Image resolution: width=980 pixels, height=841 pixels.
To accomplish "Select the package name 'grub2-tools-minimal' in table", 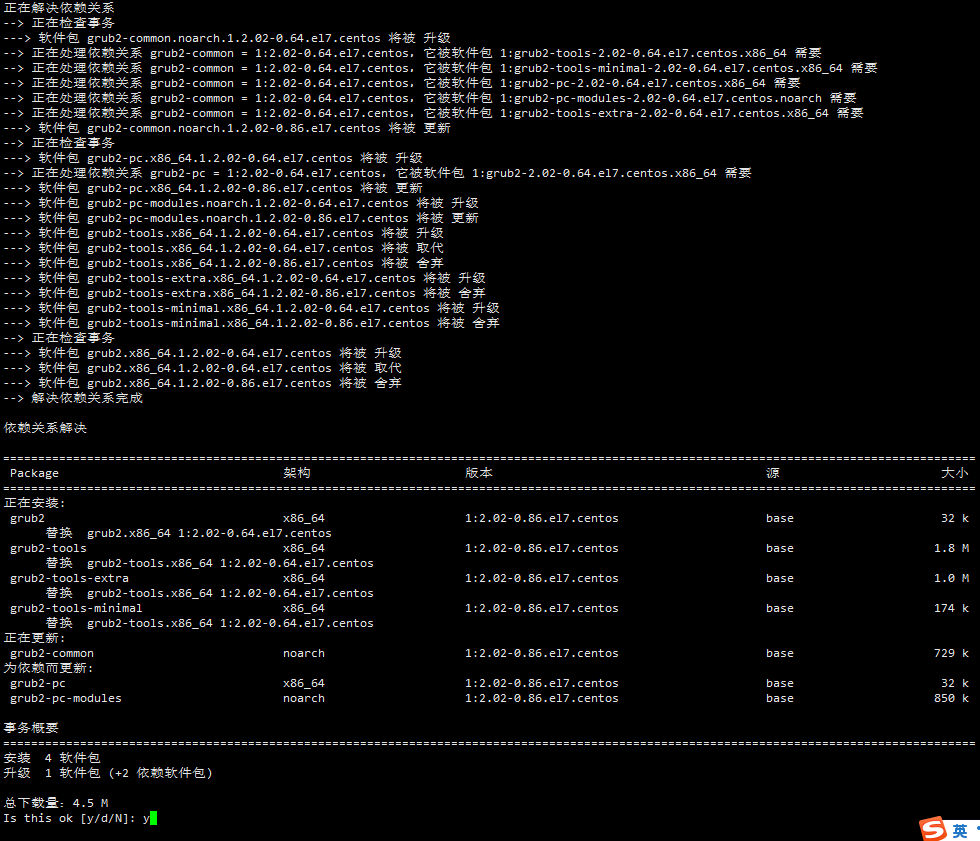I will [x=76, y=608].
